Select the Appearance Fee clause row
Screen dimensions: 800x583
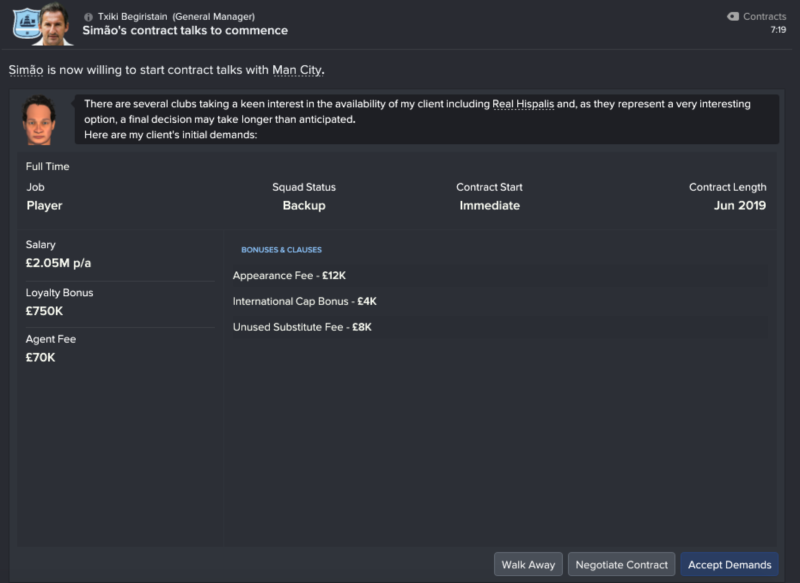(x=500, y=275)
